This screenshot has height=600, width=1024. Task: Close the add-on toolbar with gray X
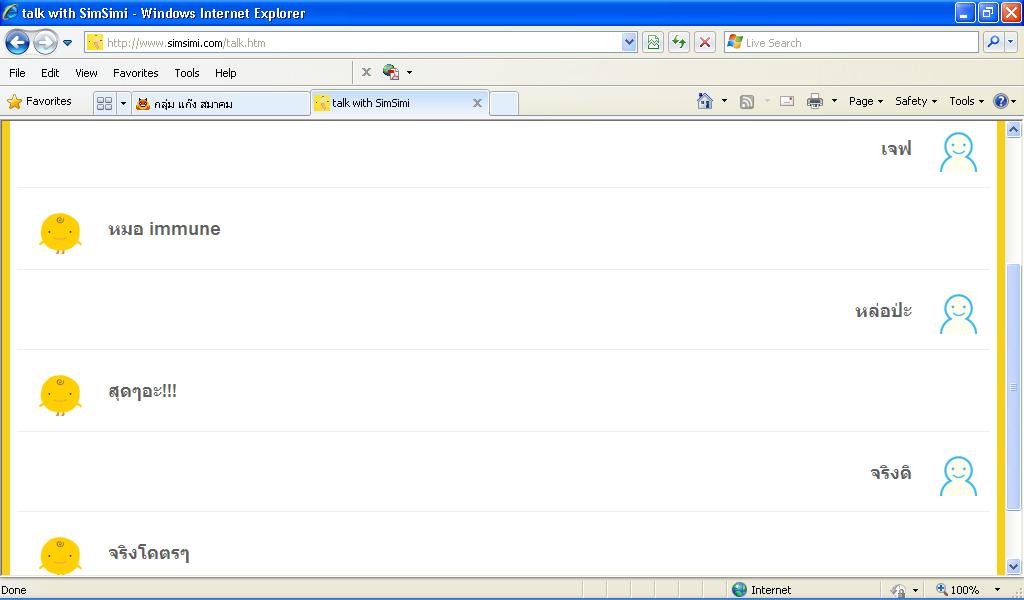point(366,72)
